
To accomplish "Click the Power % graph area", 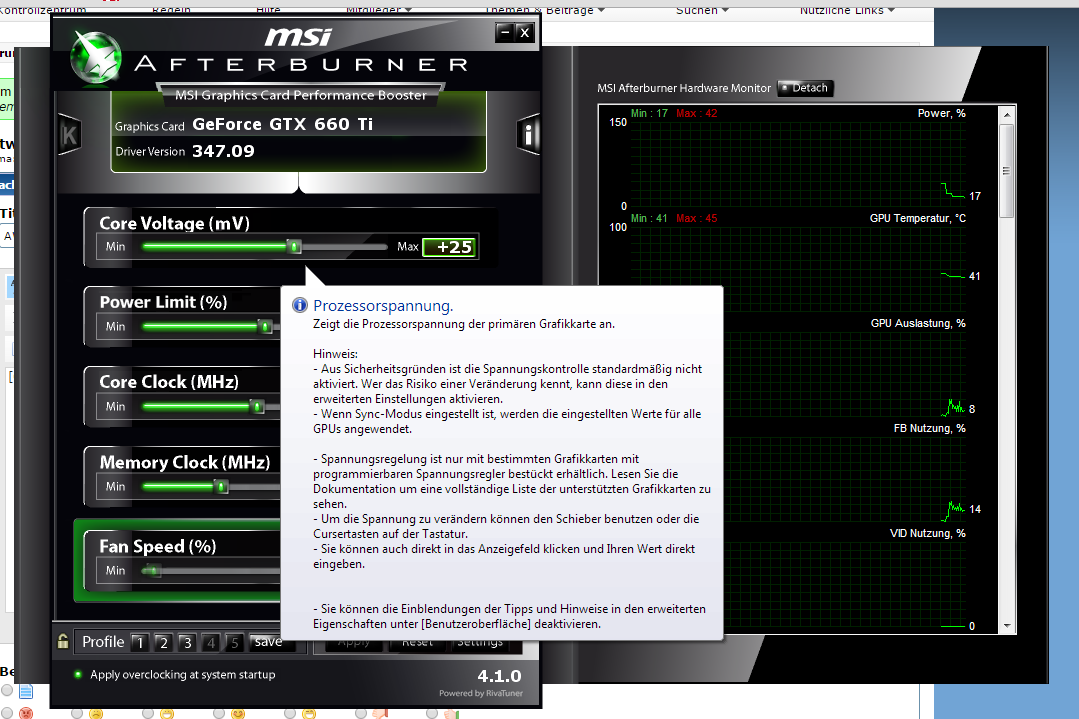I will point(798,164).
